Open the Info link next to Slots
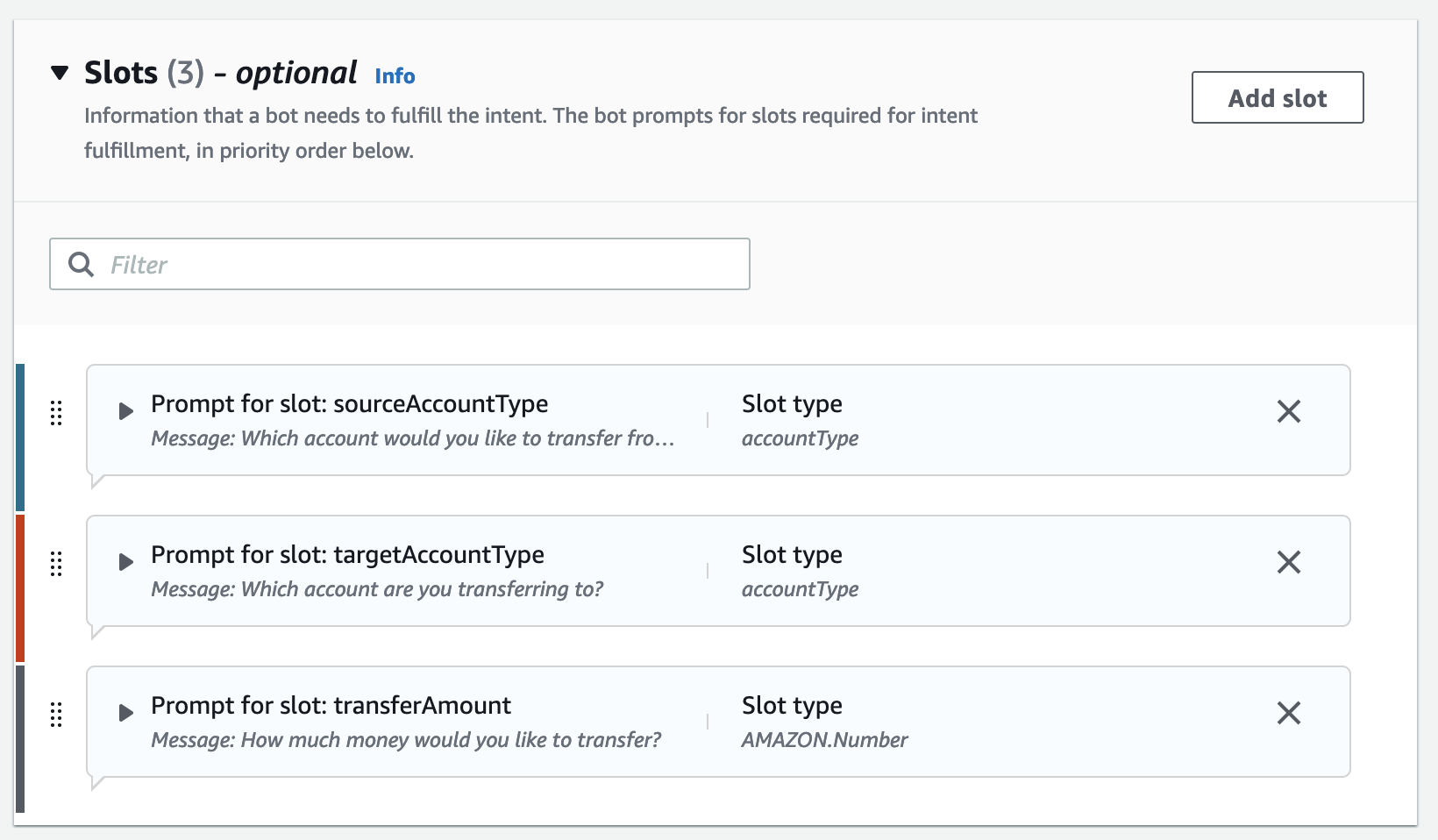 [395, 76]
